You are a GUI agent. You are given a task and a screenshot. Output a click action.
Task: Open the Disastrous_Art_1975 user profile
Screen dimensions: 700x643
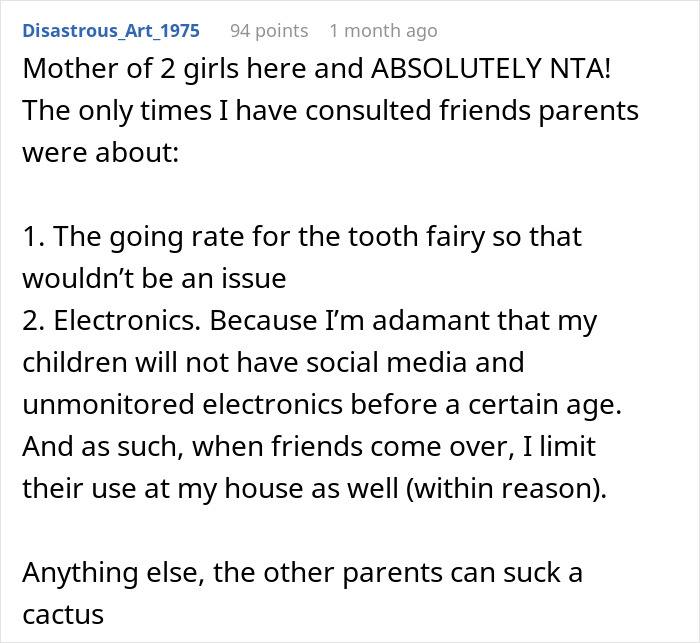tap(111, 31)
